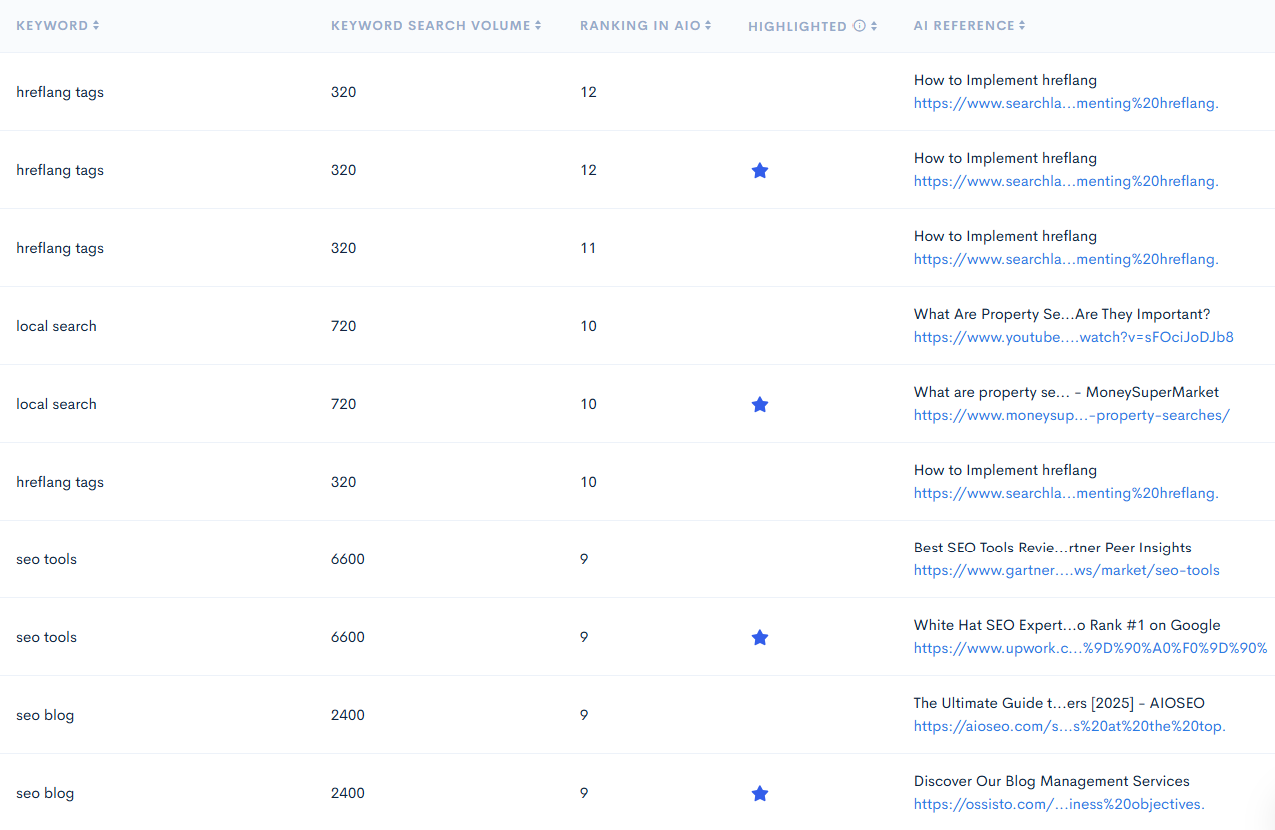Open the Gartner seo-tools reference link
The image size is (1275, 830).
point(1066,570)
